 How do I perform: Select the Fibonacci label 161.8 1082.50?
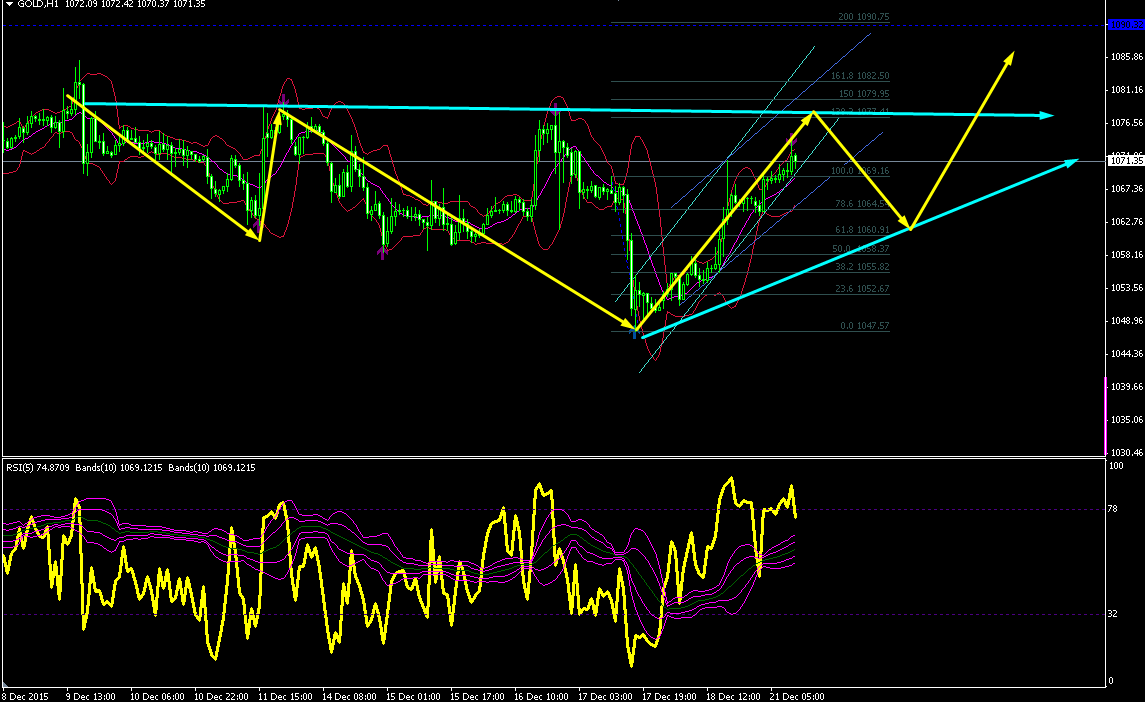pyautogui.click(x=859, y=76)
